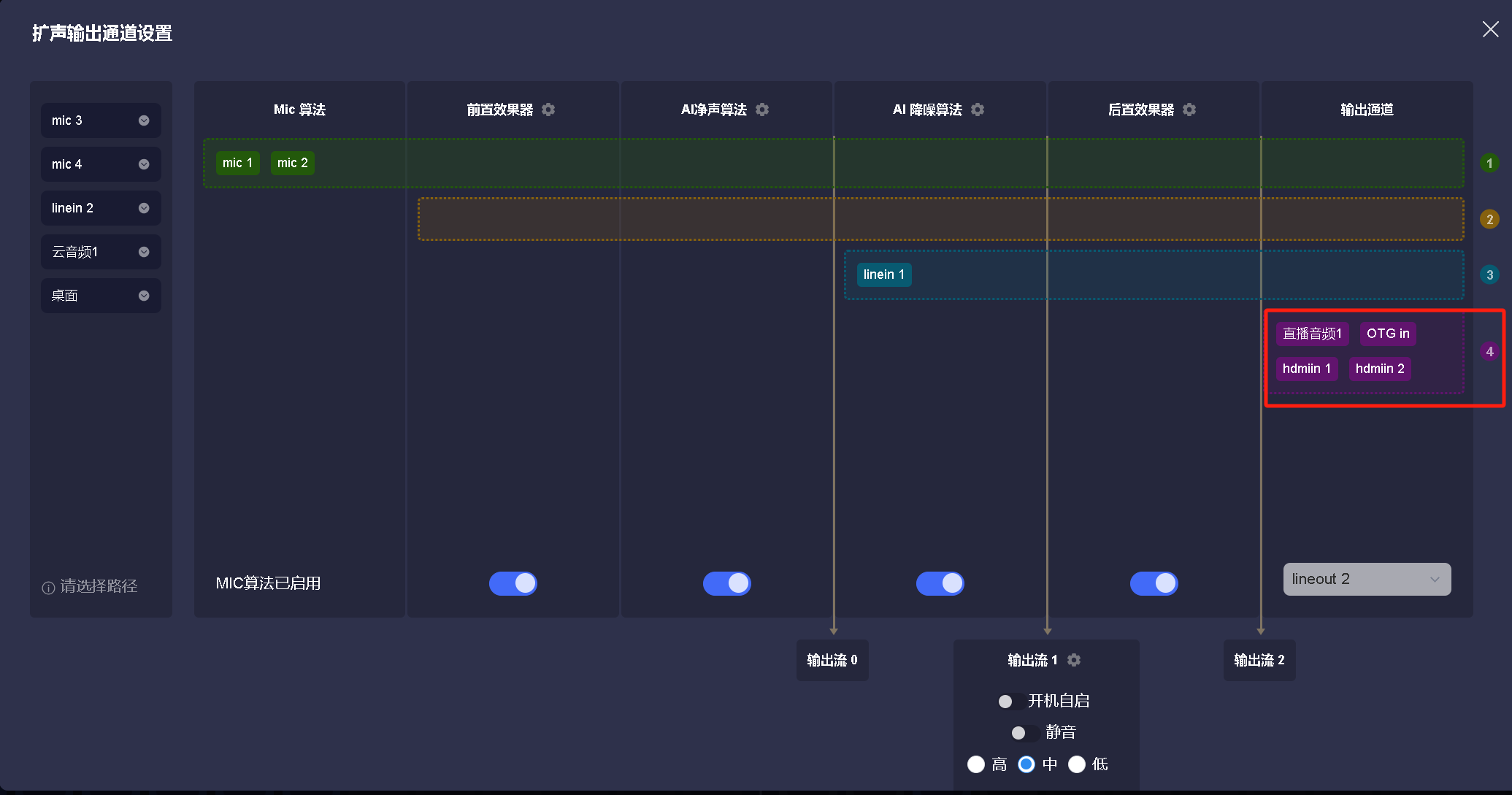This screenshot has height=795, width=1512.
Task: Click the linein 1 tag
Action: [x=883, y=274]
